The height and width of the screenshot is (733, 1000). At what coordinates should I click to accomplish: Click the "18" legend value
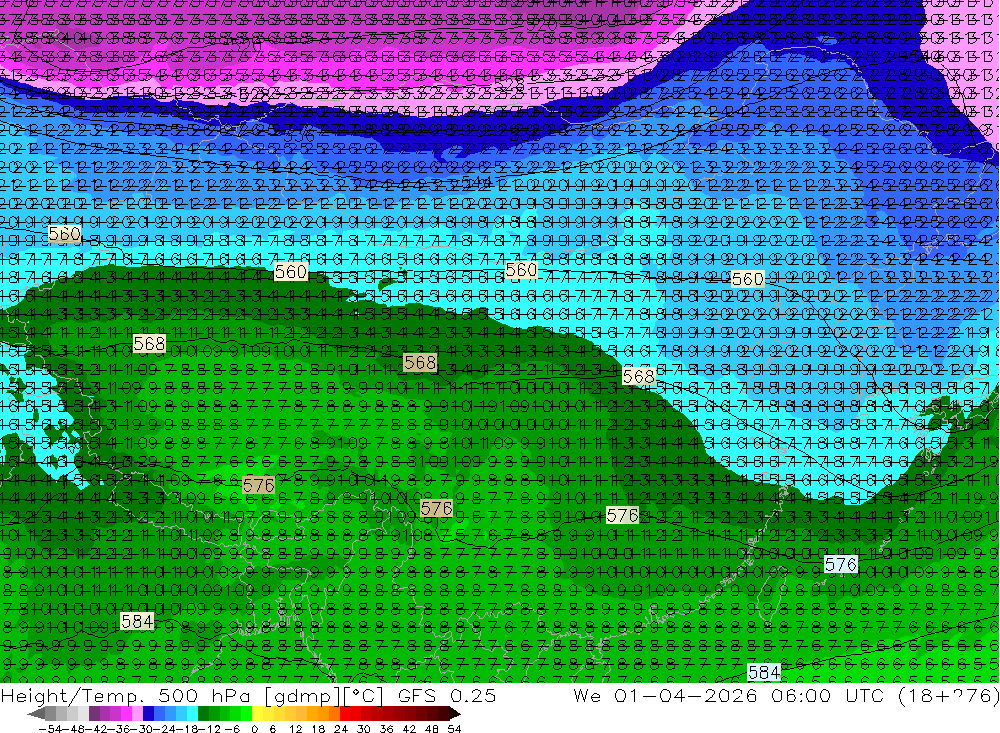tap(318, 729)
